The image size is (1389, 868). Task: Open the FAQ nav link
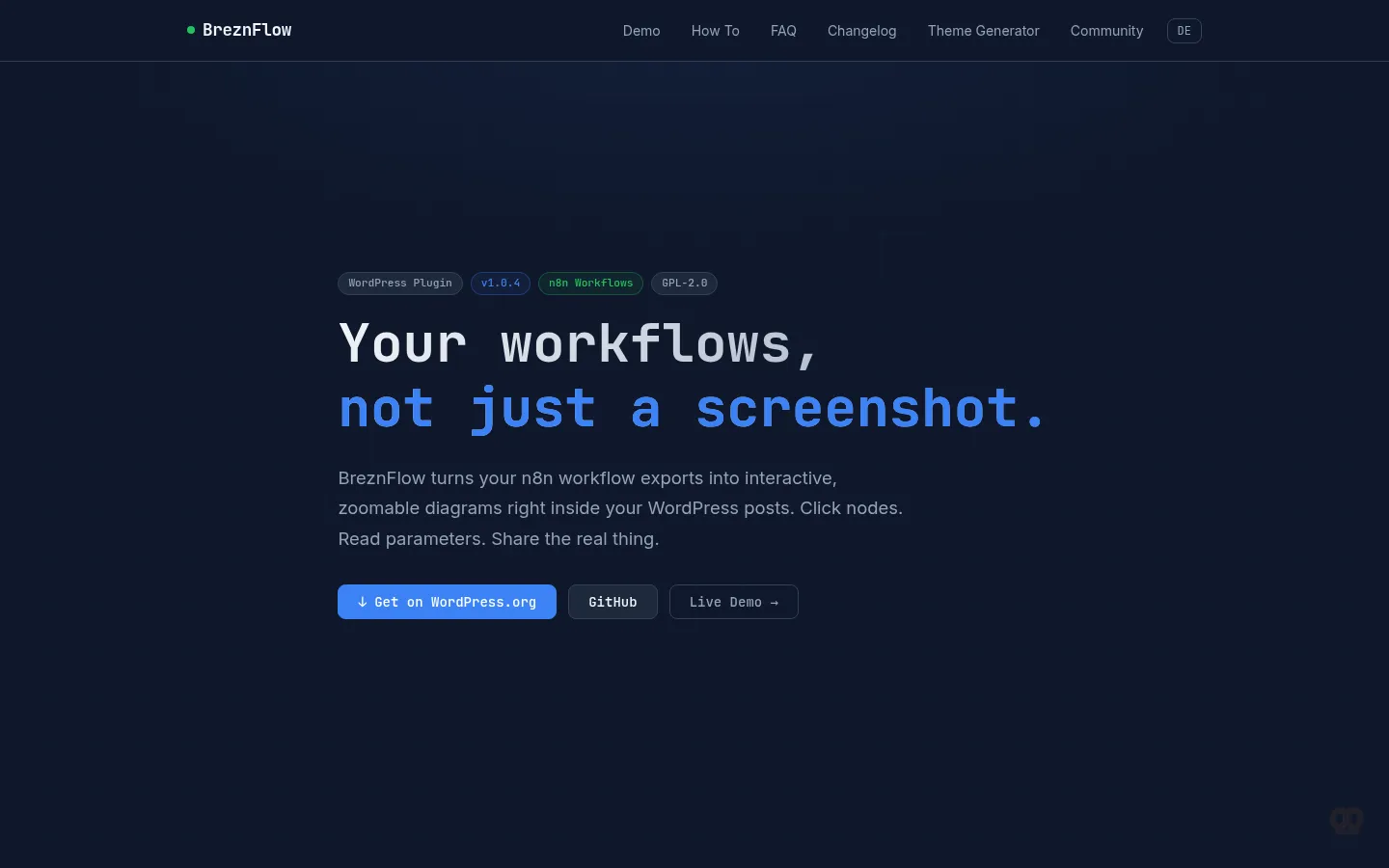pyautogui.click(x=783, y=31)
